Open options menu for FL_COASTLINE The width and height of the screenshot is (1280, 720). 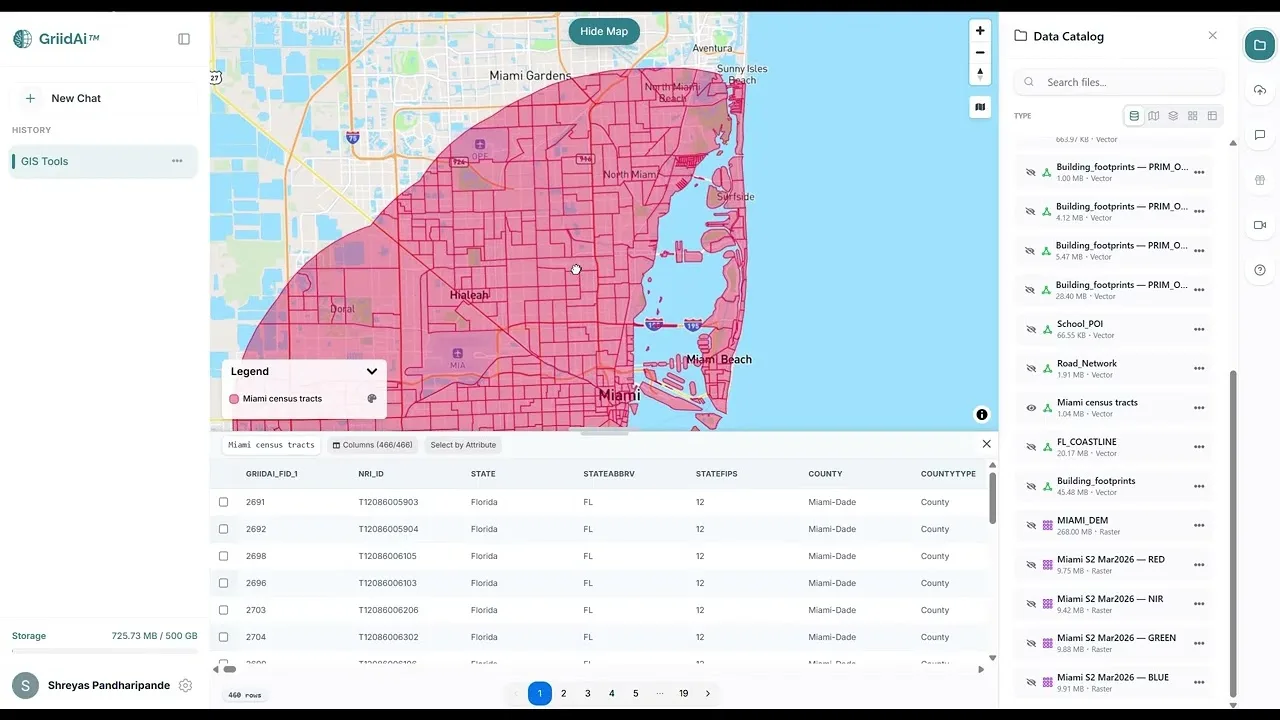(x=1199, y=447)
